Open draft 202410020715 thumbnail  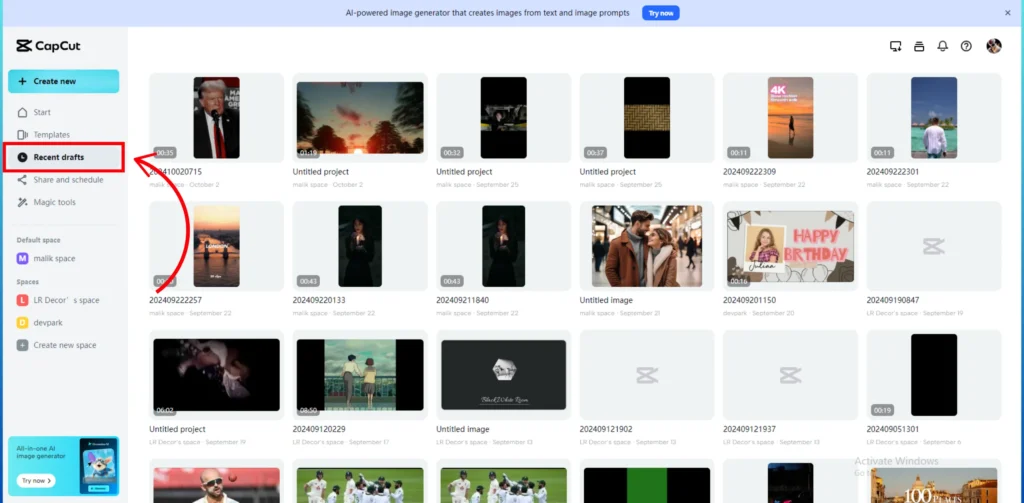pos(217,118)
